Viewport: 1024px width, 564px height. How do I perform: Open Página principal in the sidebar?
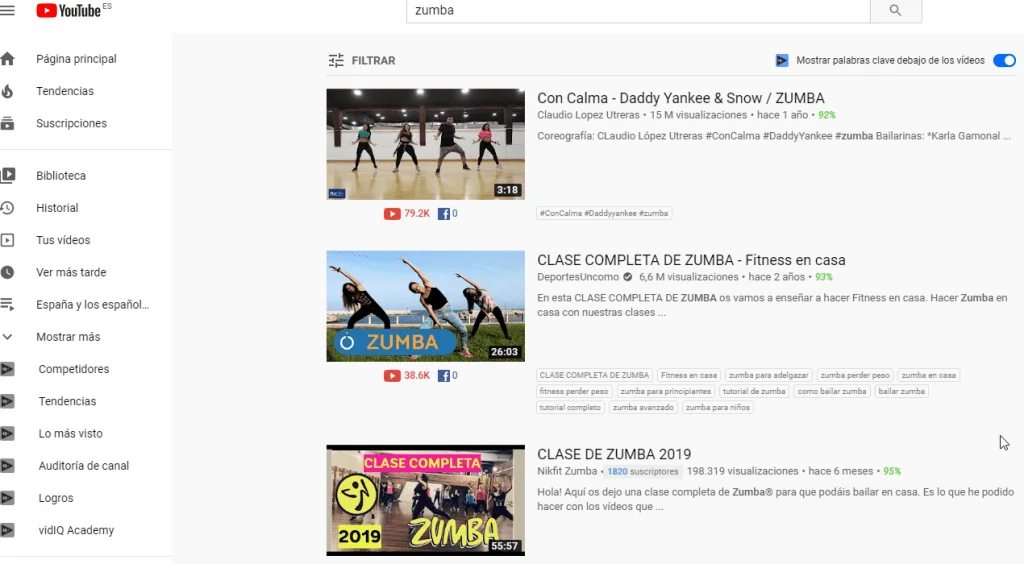pyautogui.click(x=76, y=59)
